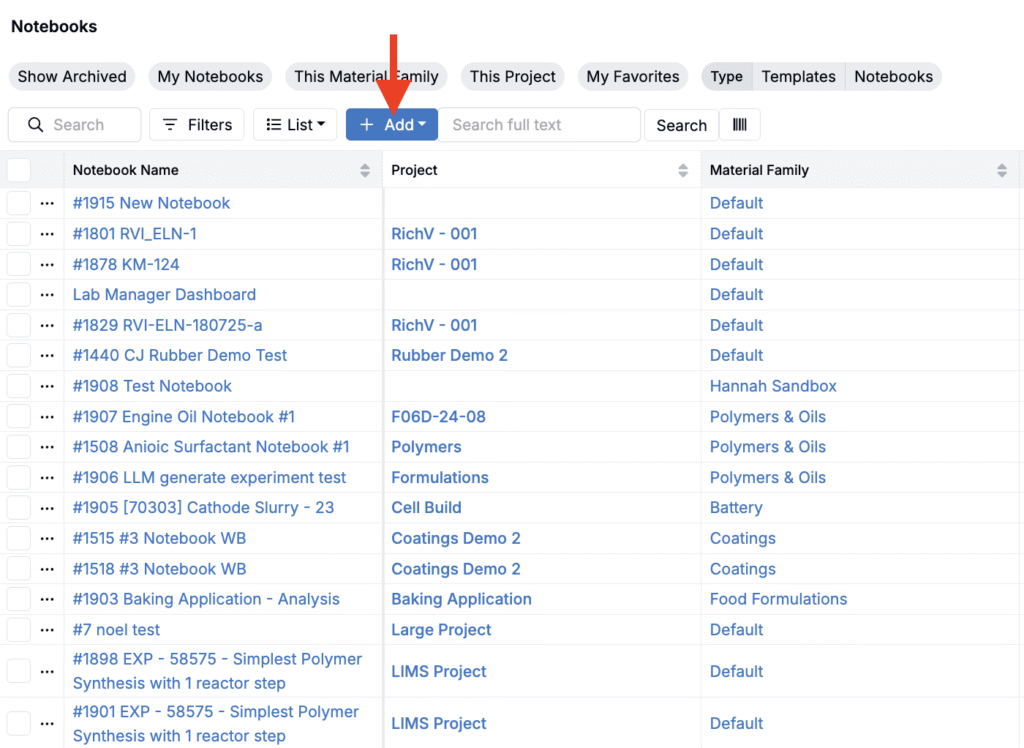Select checkbox for #1907 Engine Oil Notebook #1
Image resolution: width=1024 pixels, height=748 pixels.
pos(19,417)
